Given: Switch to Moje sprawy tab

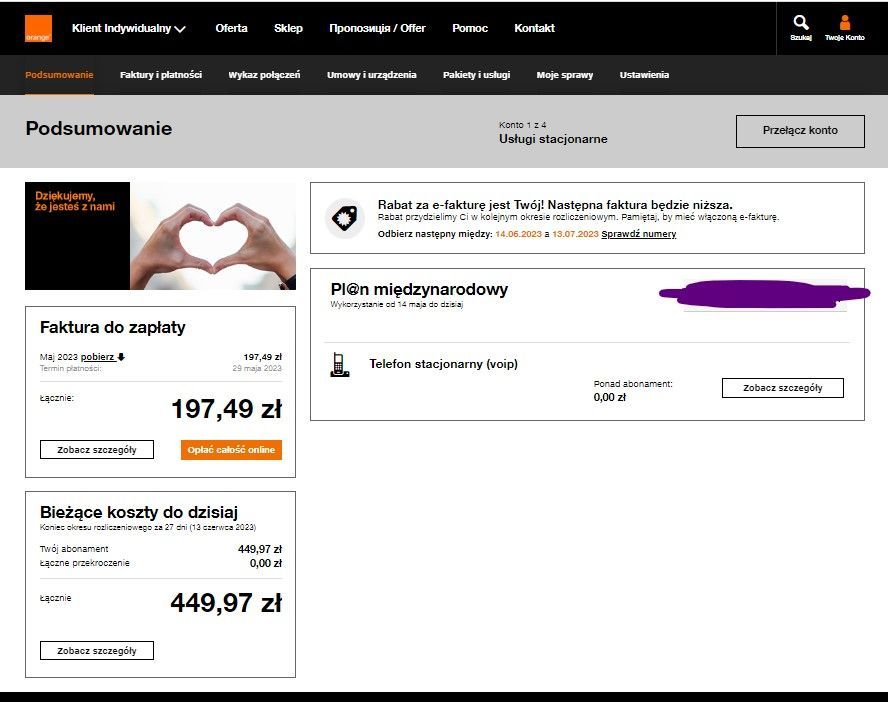Looking at the screenshot, I should tap(565, 75).
